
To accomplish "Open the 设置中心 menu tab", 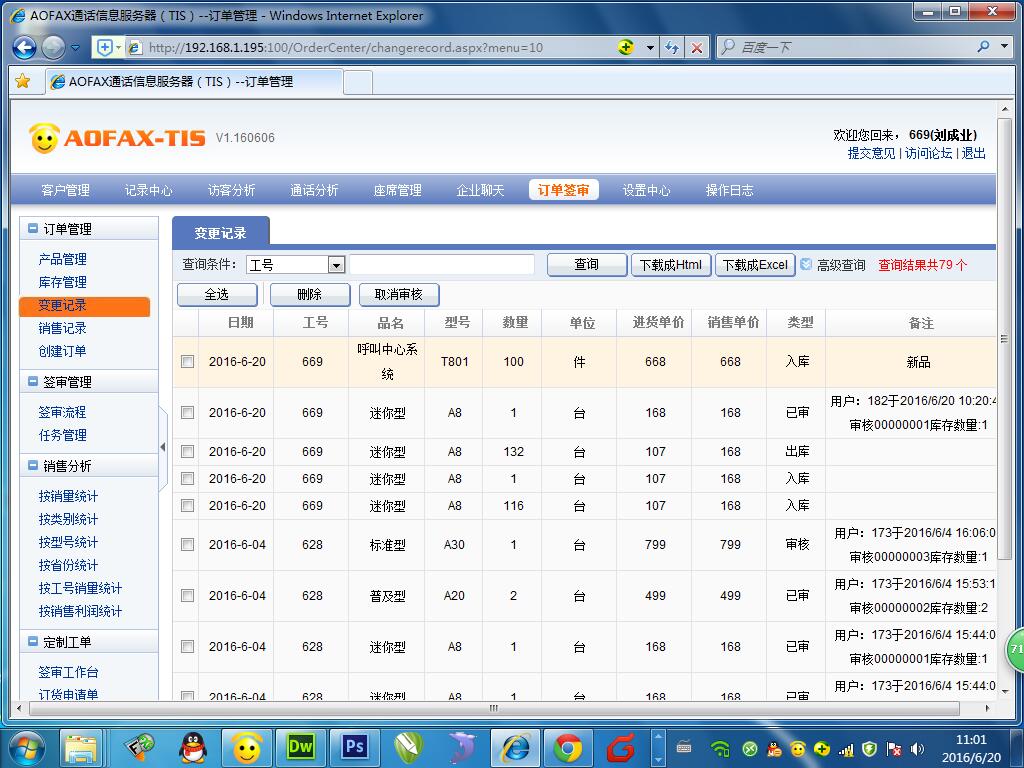I will [x=646, y=189].
